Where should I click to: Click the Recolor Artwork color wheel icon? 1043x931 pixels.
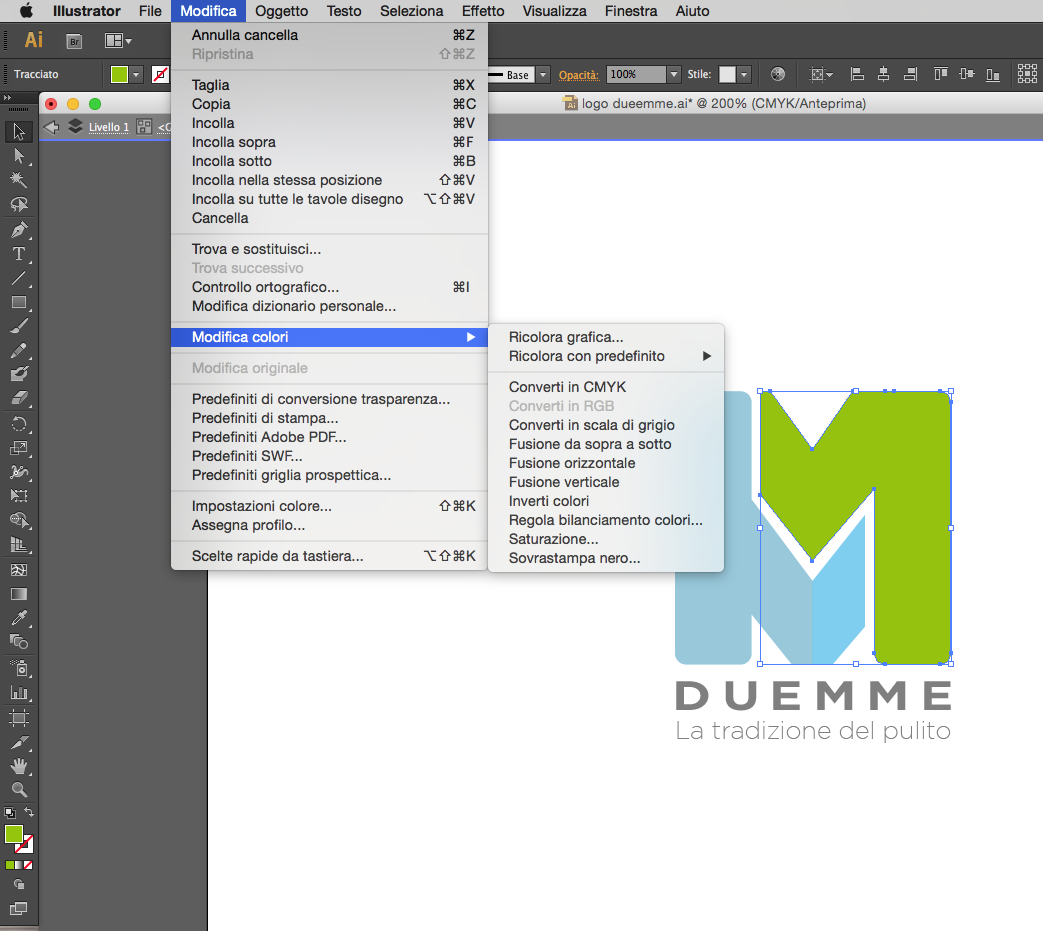(x=778, y=74)
